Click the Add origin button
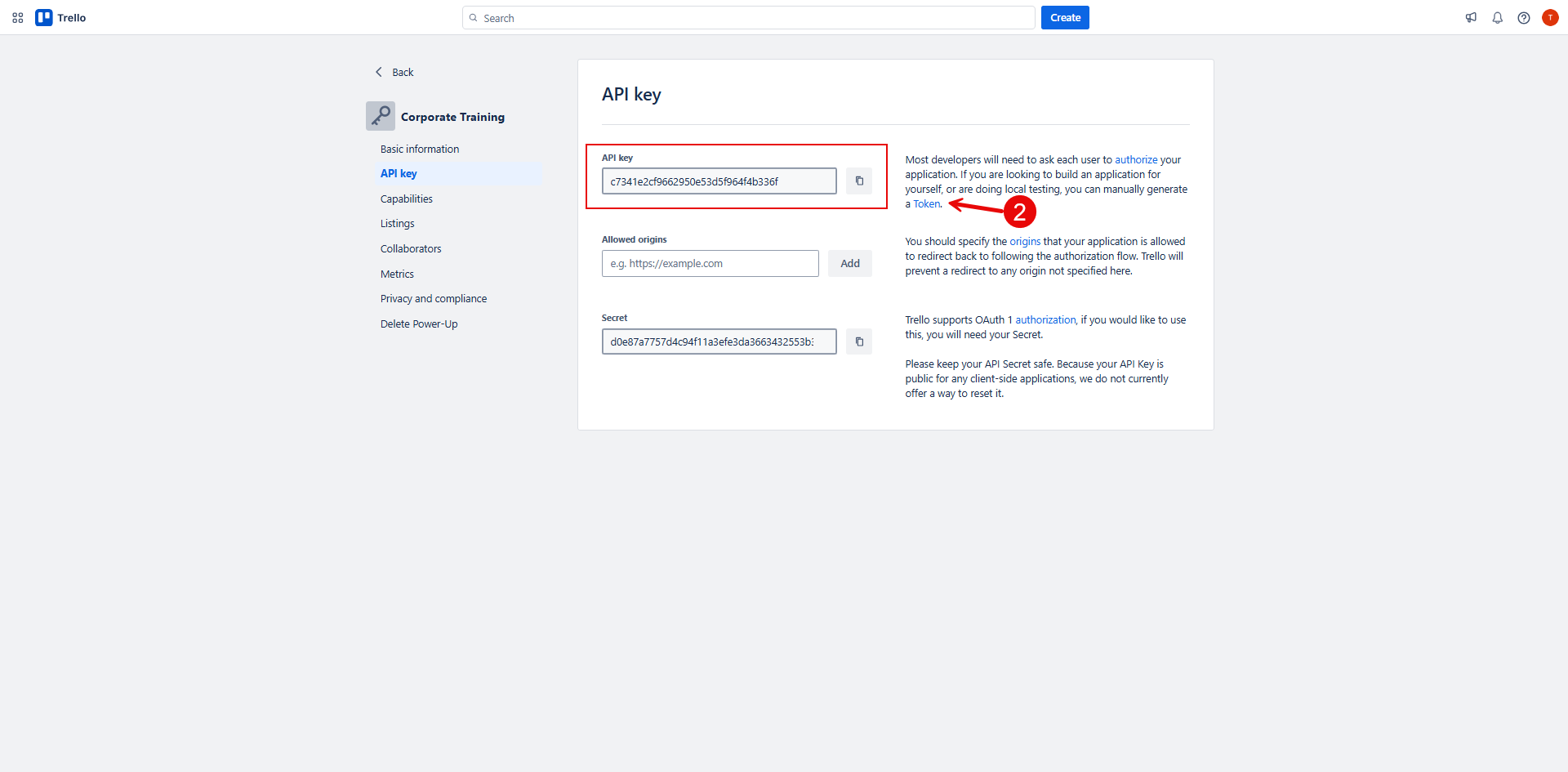Image resolution: width=1568 pixels, height=772 pixels. (x=850, y=263)
